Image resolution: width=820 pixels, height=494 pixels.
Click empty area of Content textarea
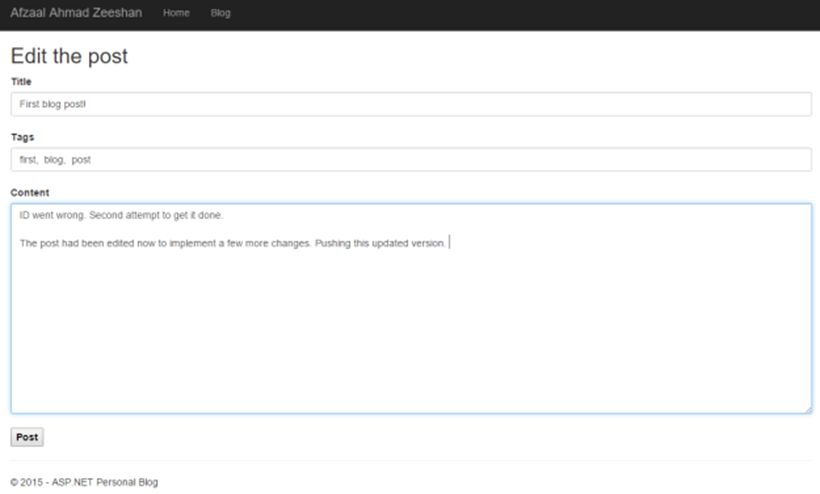410,330
